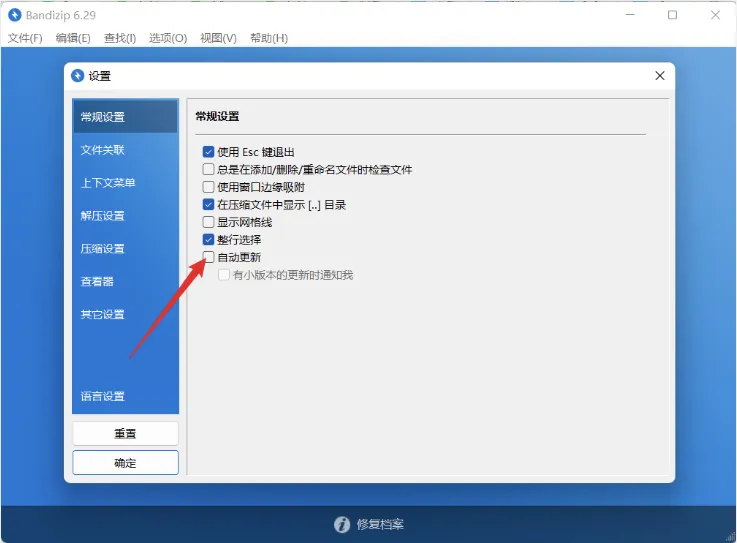This screenshot has width=737, height=543.
Task: Open the 视图(V) menu
Action: (x=218, y=38)
